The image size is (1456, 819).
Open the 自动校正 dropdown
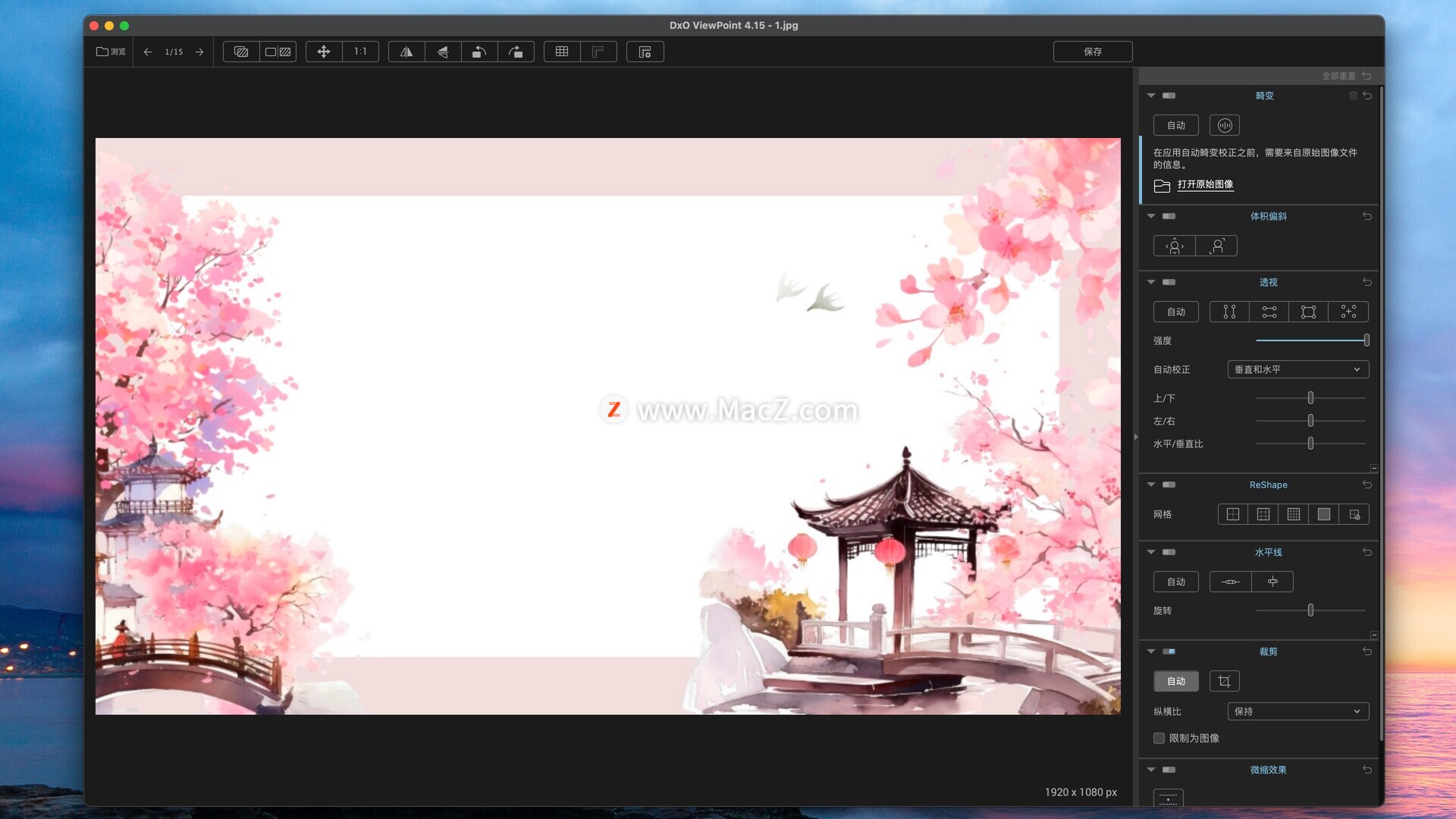pos(1298,369)
